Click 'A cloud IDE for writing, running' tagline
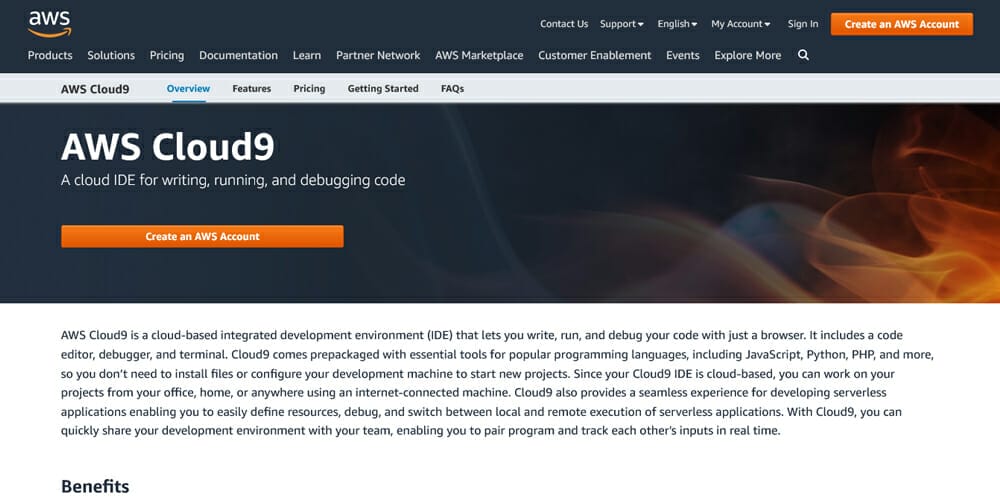The image size is (1000, 500). pos(233,180)
